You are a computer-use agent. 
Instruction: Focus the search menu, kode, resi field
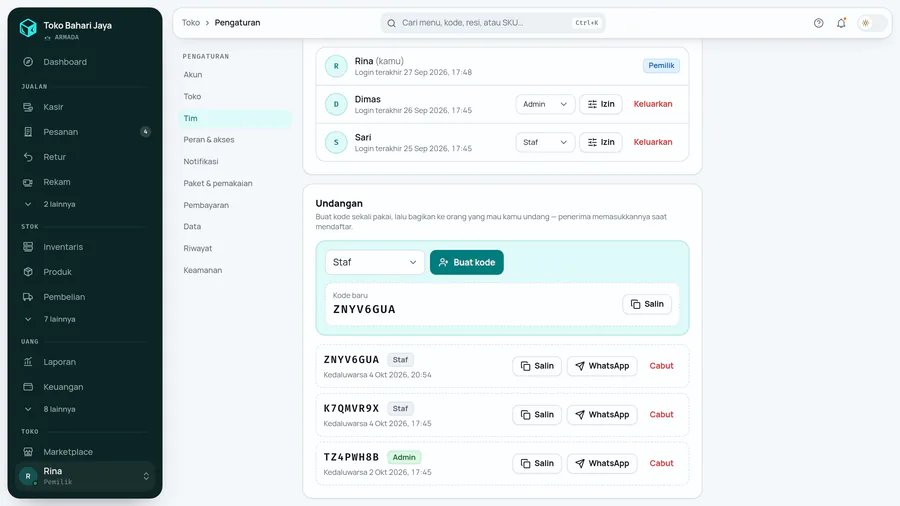coord(492,23)
